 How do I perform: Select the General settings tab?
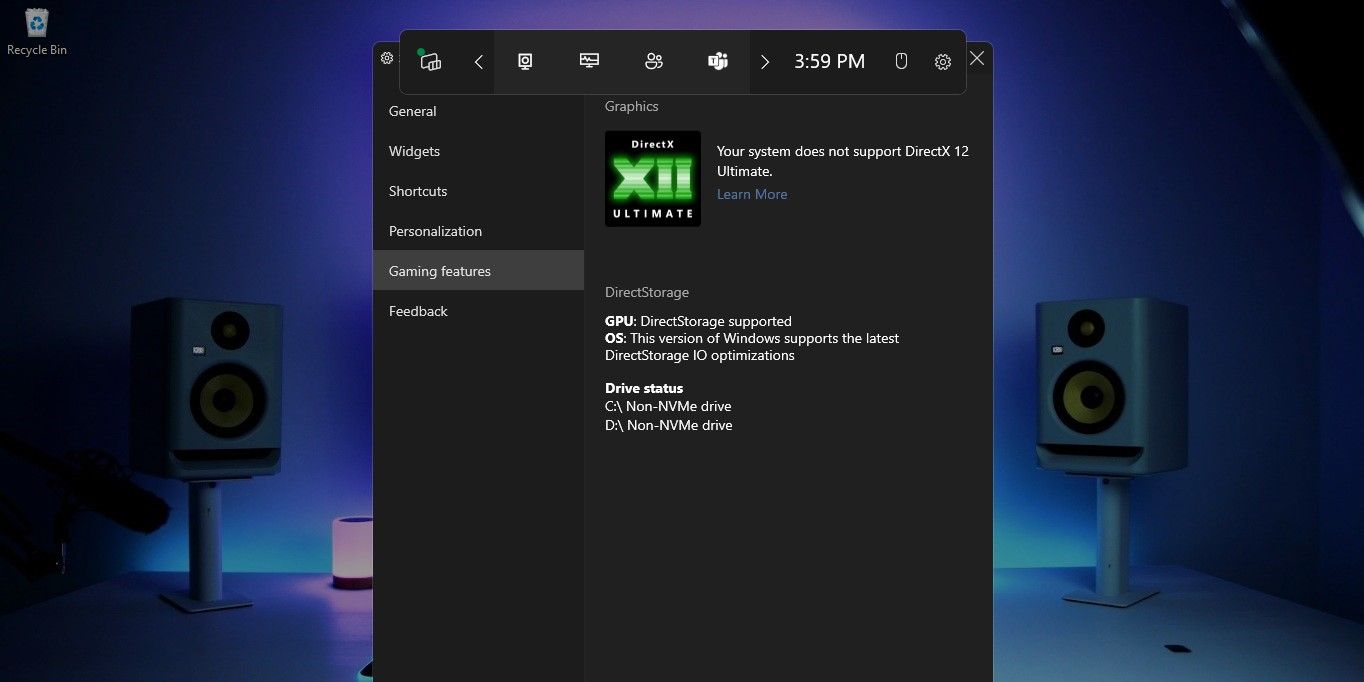[x=413, y=111]
